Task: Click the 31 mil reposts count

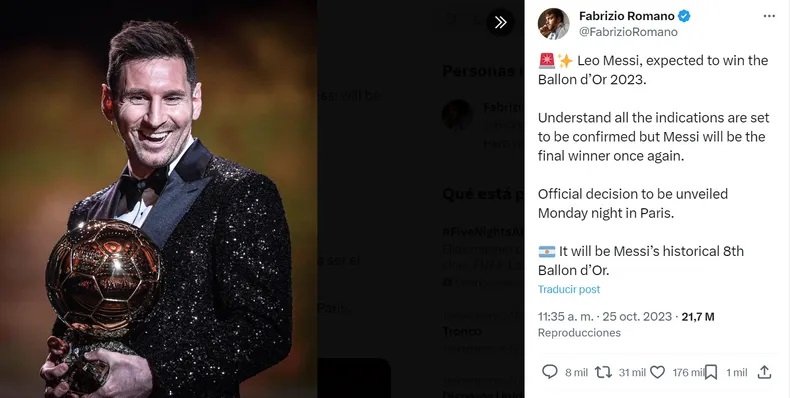Action: tap(632, 372)
